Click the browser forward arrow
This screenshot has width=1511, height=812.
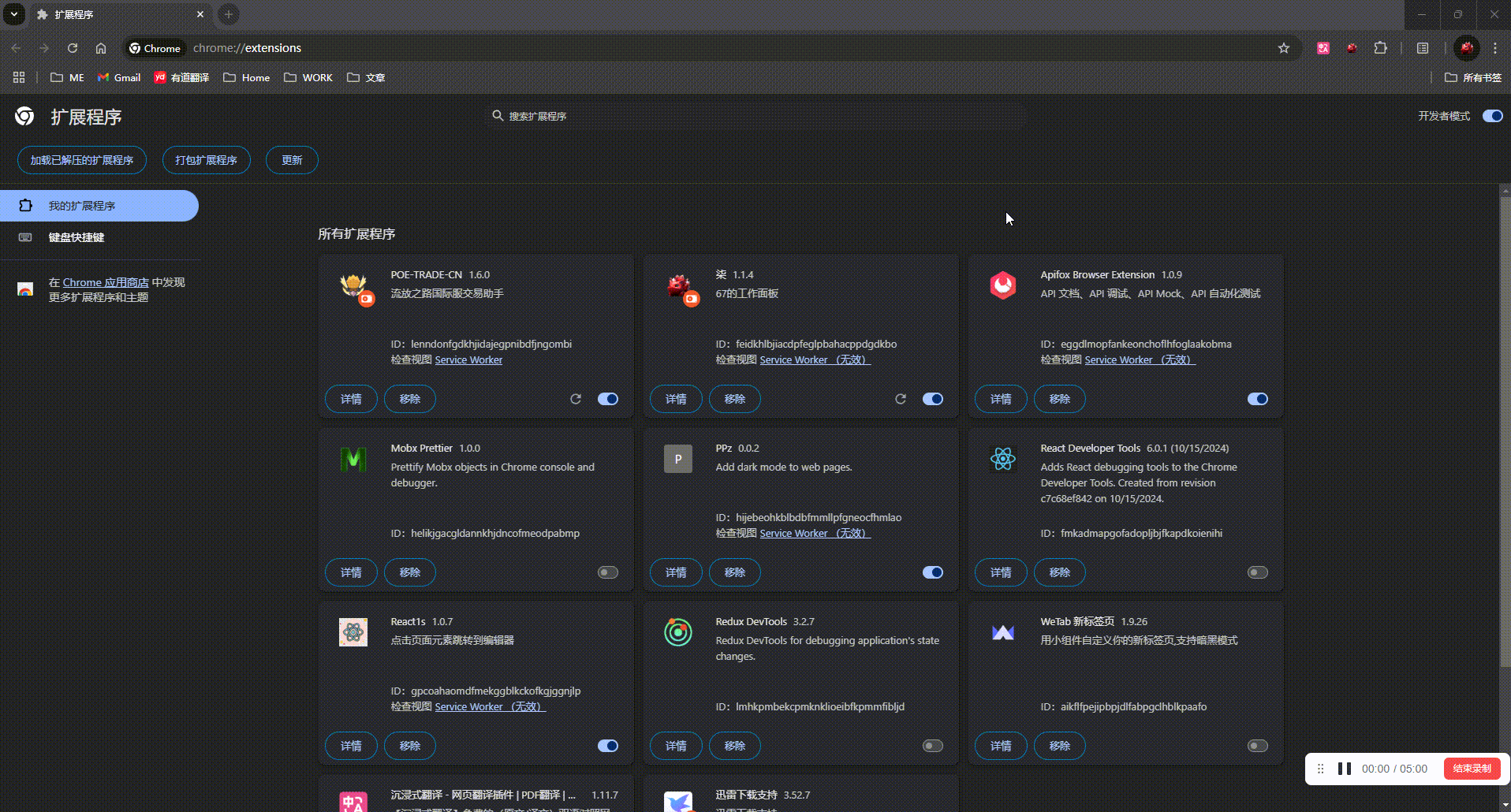click(x=44, y=48)
